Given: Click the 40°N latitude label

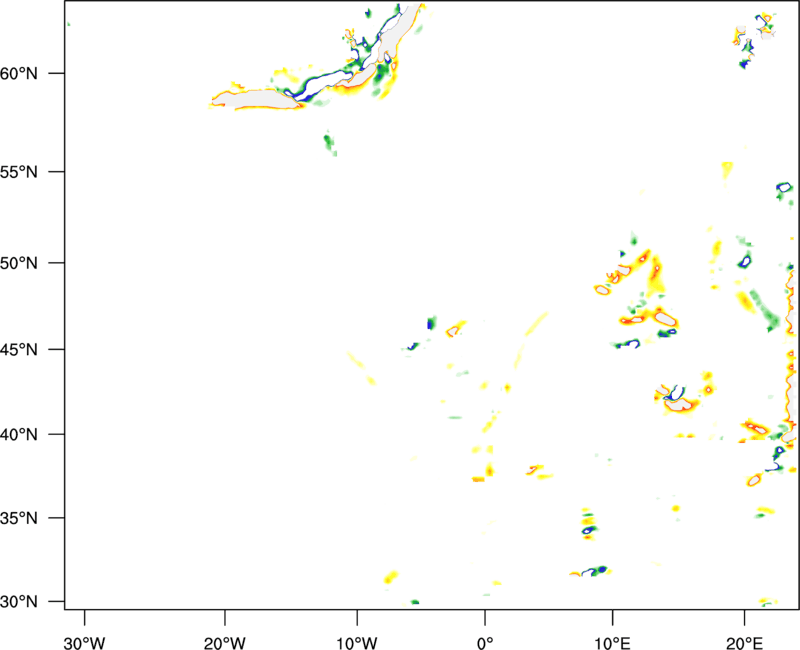Looking at the screenshot, I should coord(19,435).
